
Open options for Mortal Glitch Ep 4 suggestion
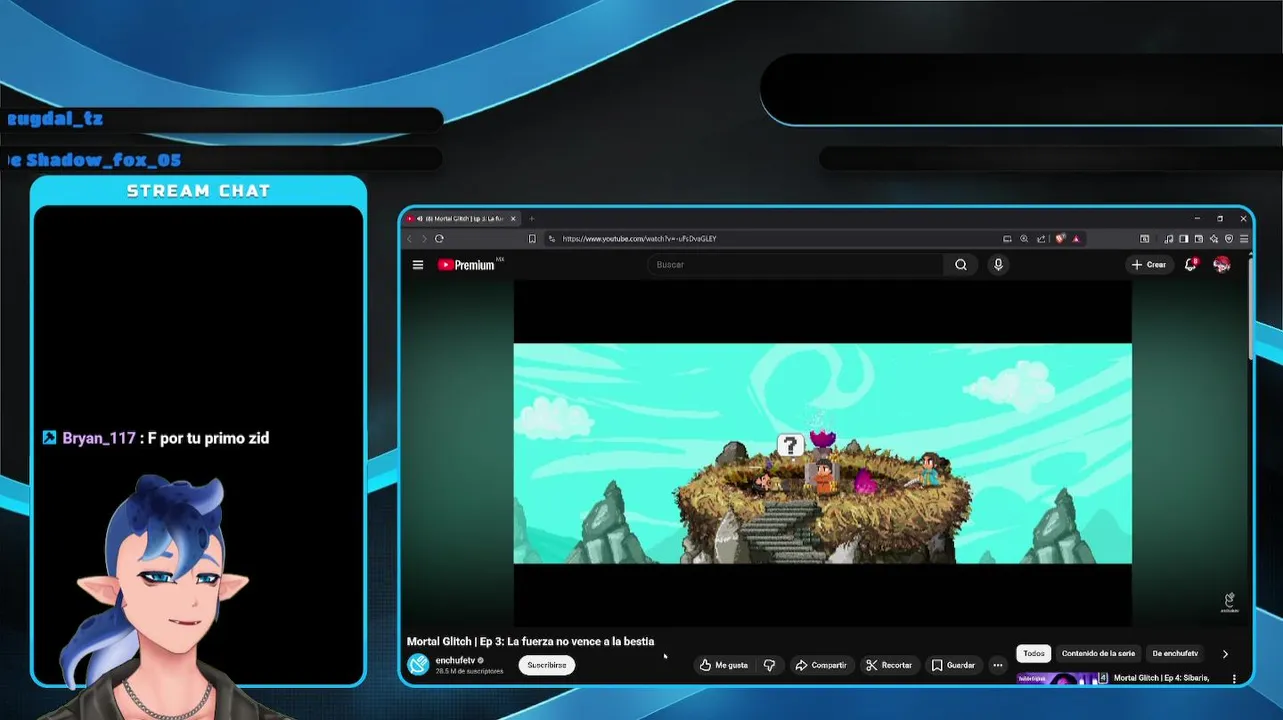(1234, 678)
